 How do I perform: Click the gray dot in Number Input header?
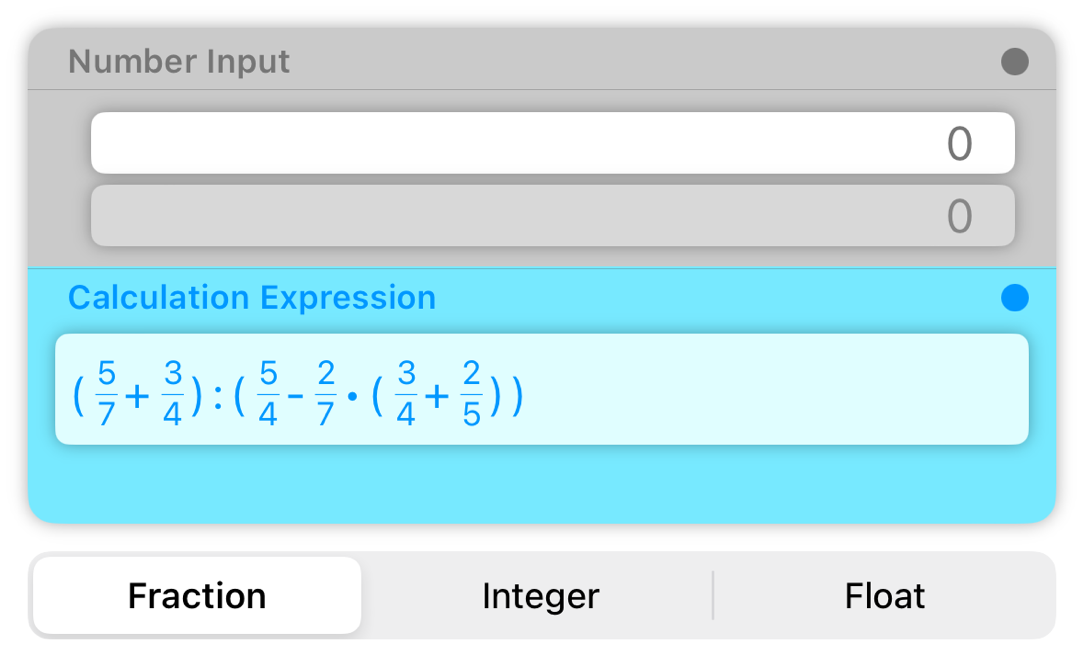[1014, 62]
